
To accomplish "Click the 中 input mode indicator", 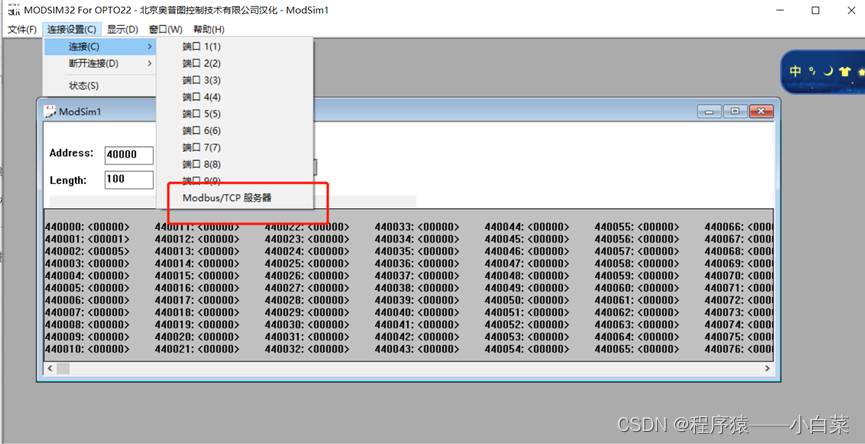I will [x=795, y=71].
